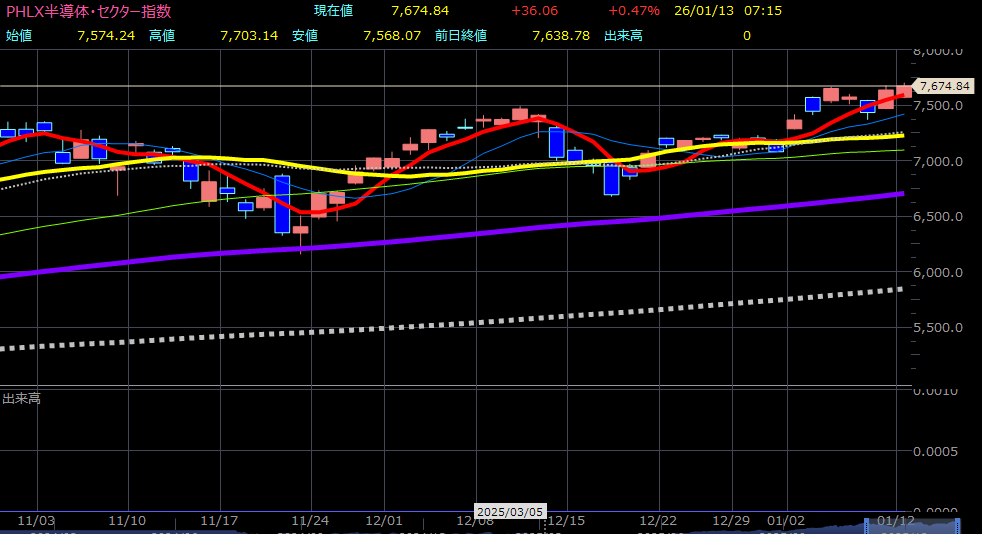Click the 2025/03/05 date tooltip
The image size is (982, 534).
click(509, 511)
